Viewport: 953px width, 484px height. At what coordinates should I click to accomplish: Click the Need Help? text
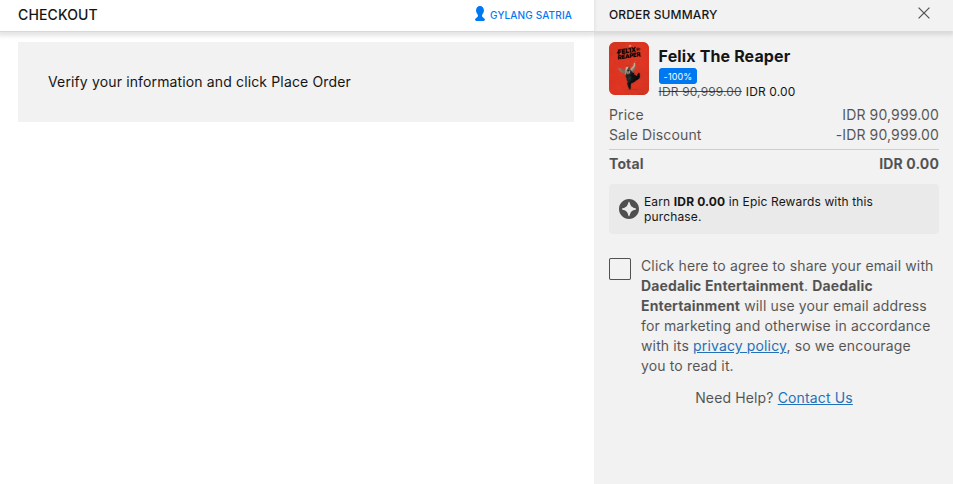pyautogui.click(x=734, y=398)
